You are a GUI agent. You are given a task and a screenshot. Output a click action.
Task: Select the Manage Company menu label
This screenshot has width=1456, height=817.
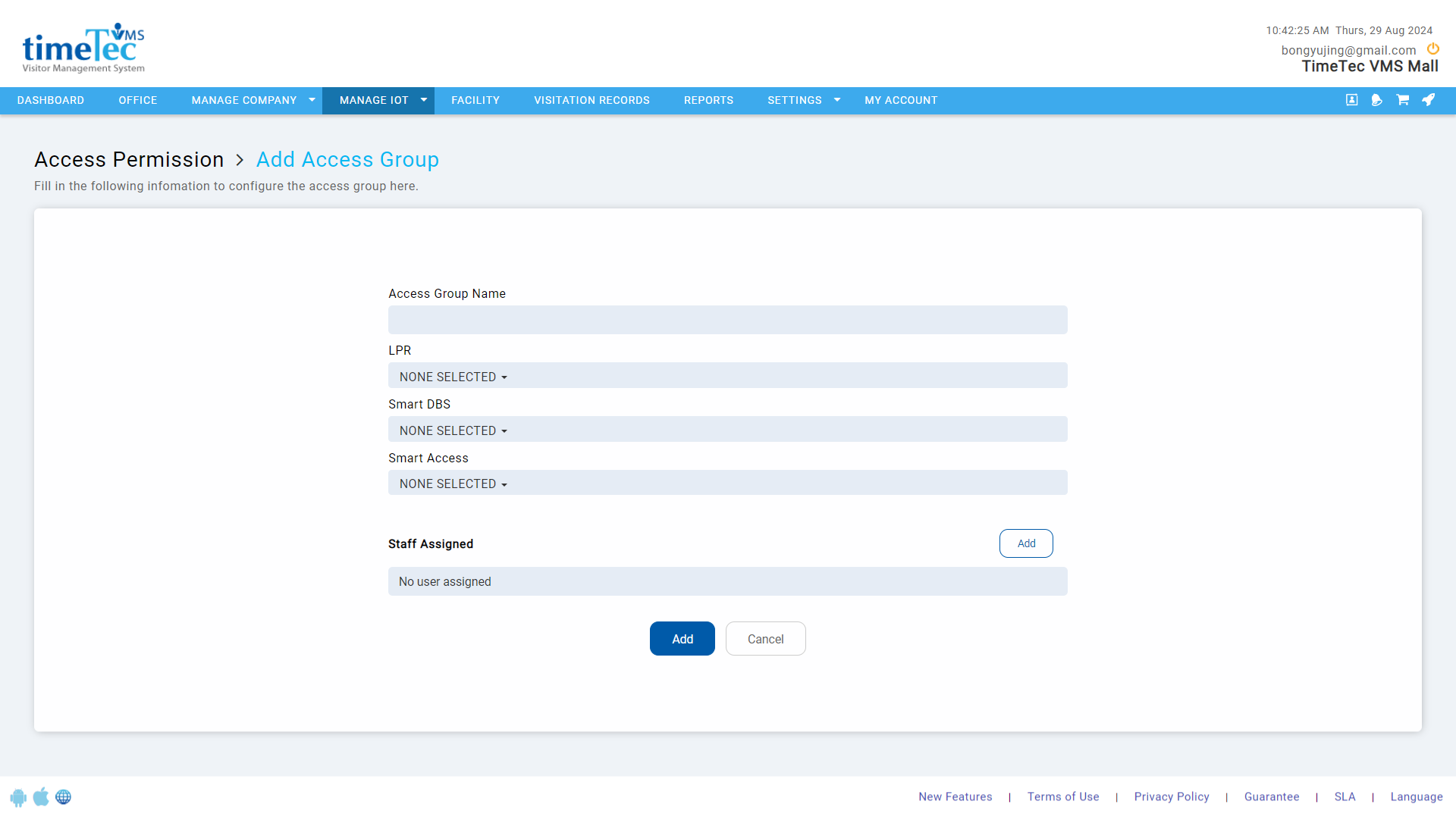pyautogui.click(x=244, y=100)
